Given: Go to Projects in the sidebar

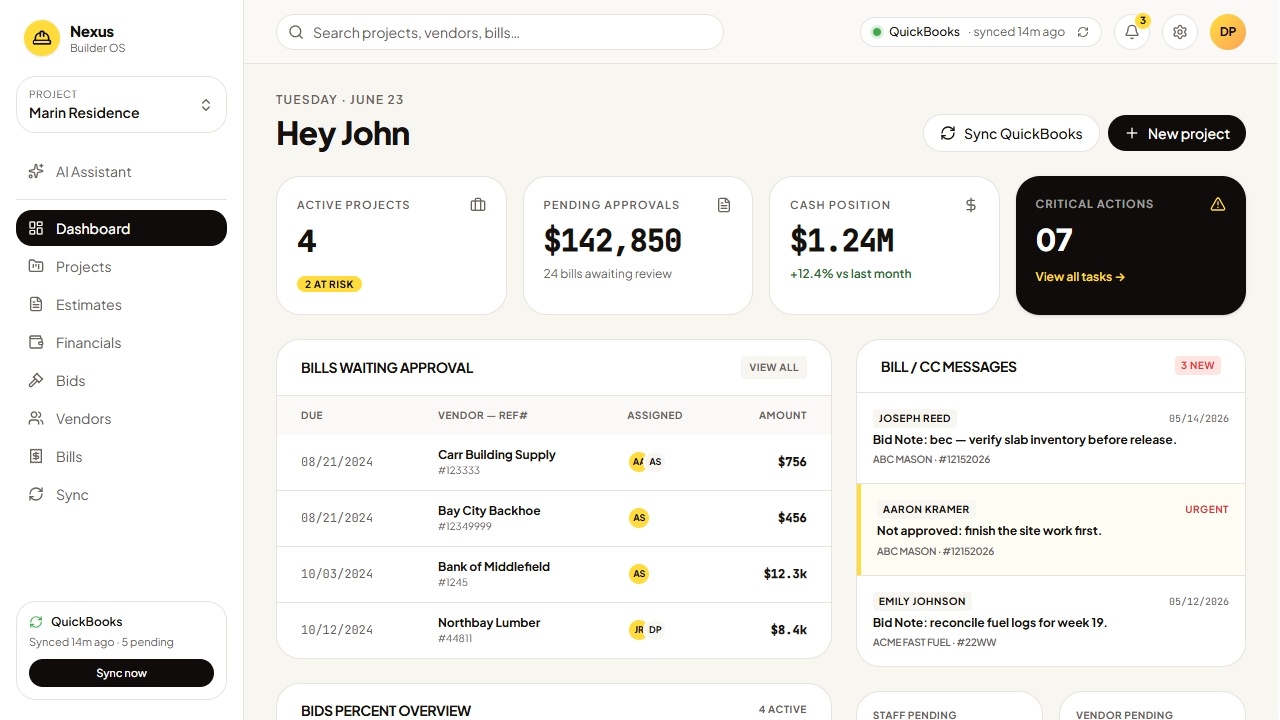Looking at the screenshot, I should pos(121,266).
